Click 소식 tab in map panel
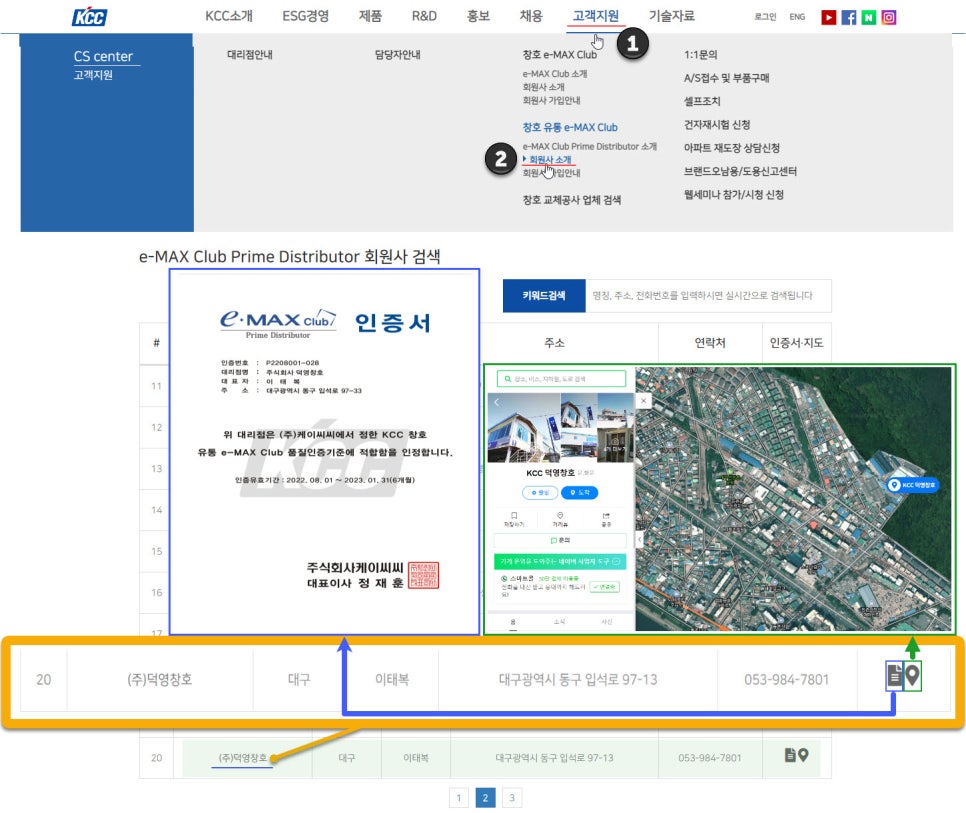This screenshot has height=813, width=966. [559, 622]
